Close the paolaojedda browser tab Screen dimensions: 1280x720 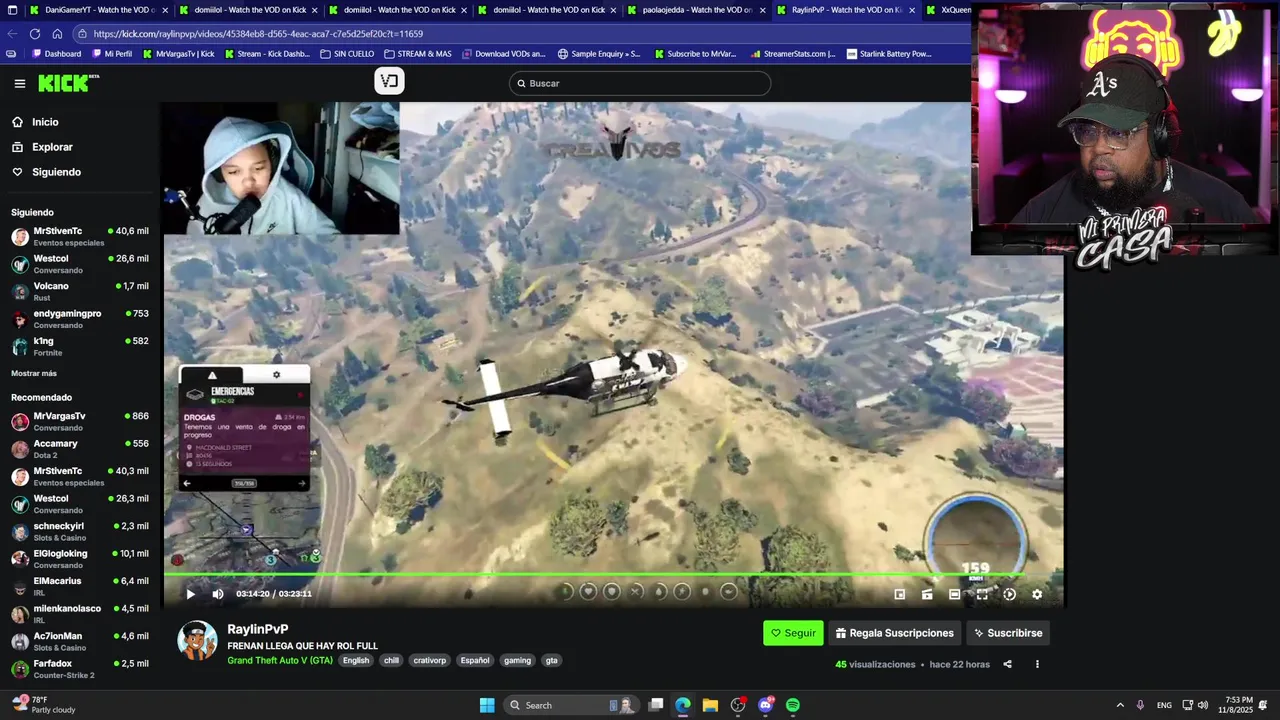[x=763, y=10]
